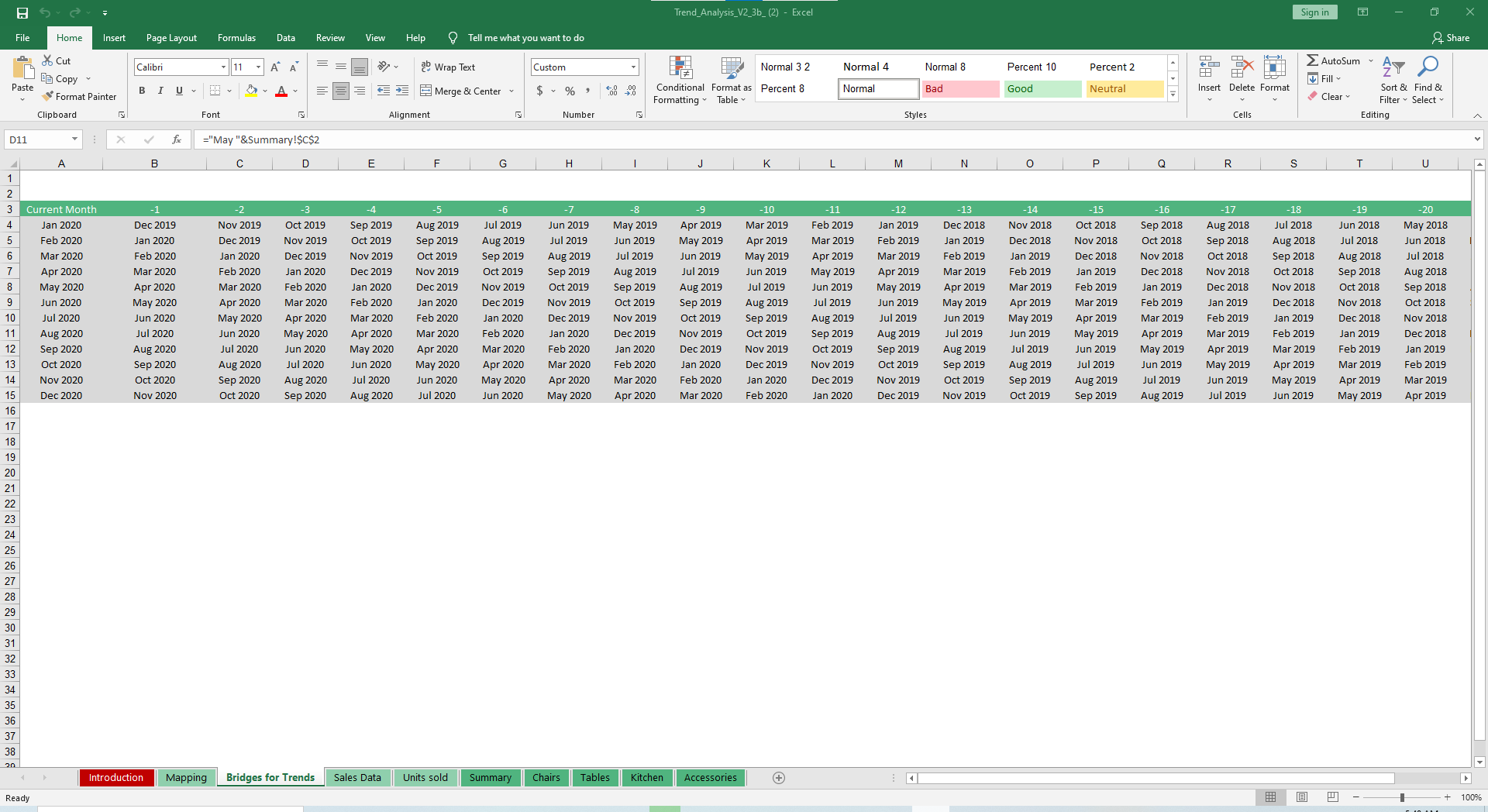Open the font name dropdown
Screen dimensions: 1488x812
(223, 67)
